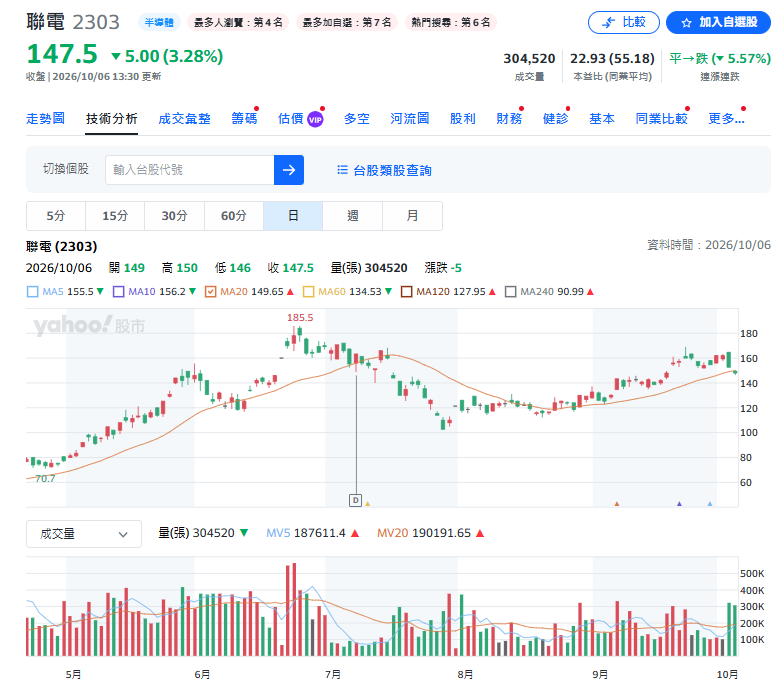Viewport: 776px width, 690px height.
Task: Switch to the 成交彙整 tab
Action: click(x=185, y=119)
